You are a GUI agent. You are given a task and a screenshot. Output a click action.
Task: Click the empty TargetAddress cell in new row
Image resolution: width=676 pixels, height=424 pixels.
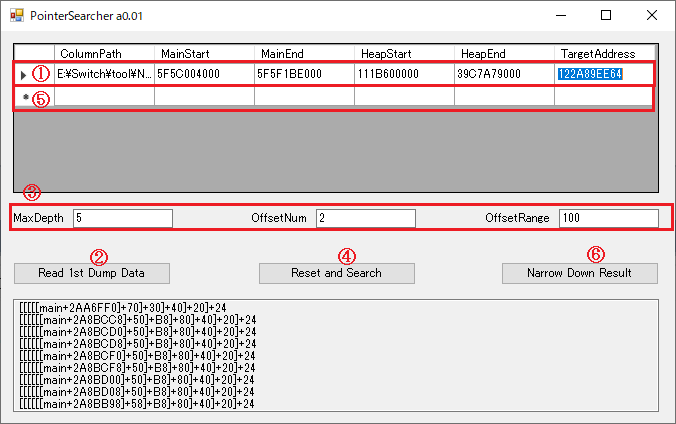click(x=604, y=97)
